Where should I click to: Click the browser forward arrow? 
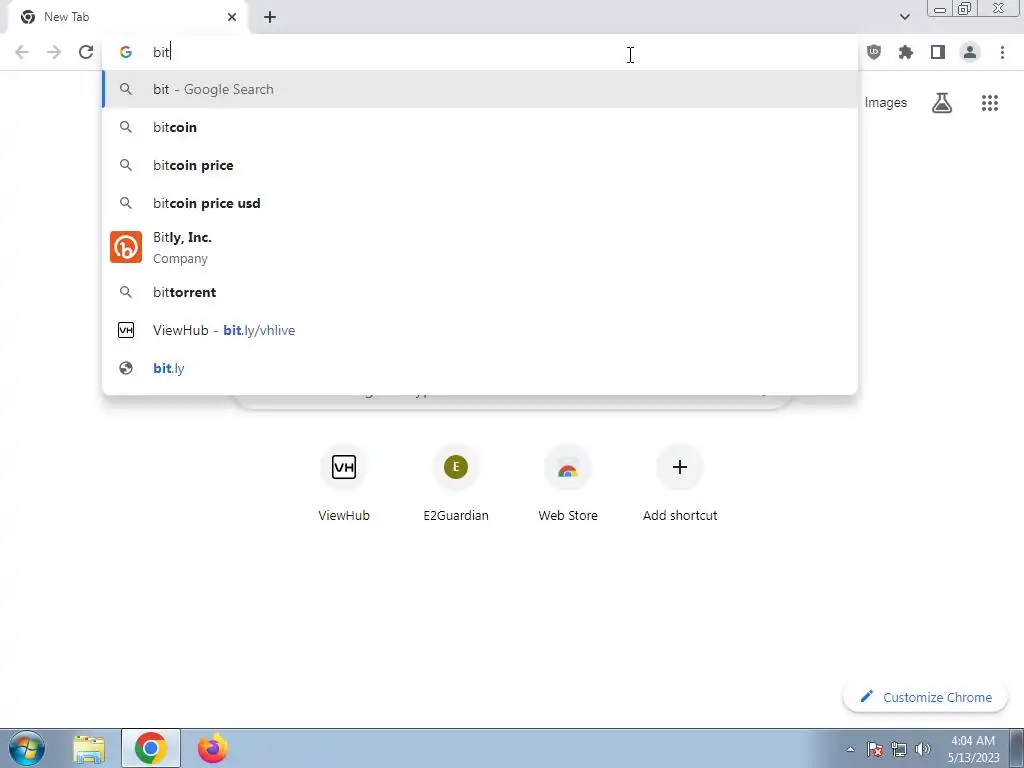pyautogui.click(x=54, y=52)
